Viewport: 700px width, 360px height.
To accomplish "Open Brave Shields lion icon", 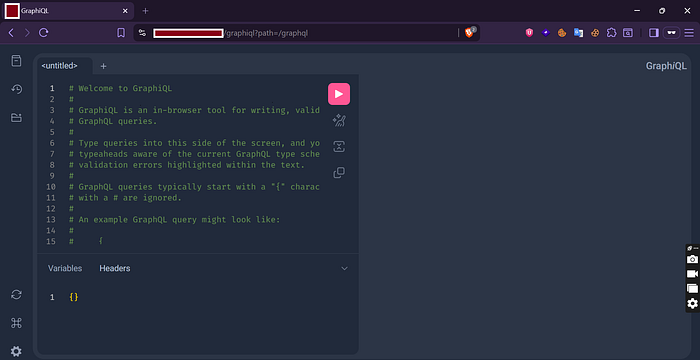I will pyautogui.click(x=469, y=33).
